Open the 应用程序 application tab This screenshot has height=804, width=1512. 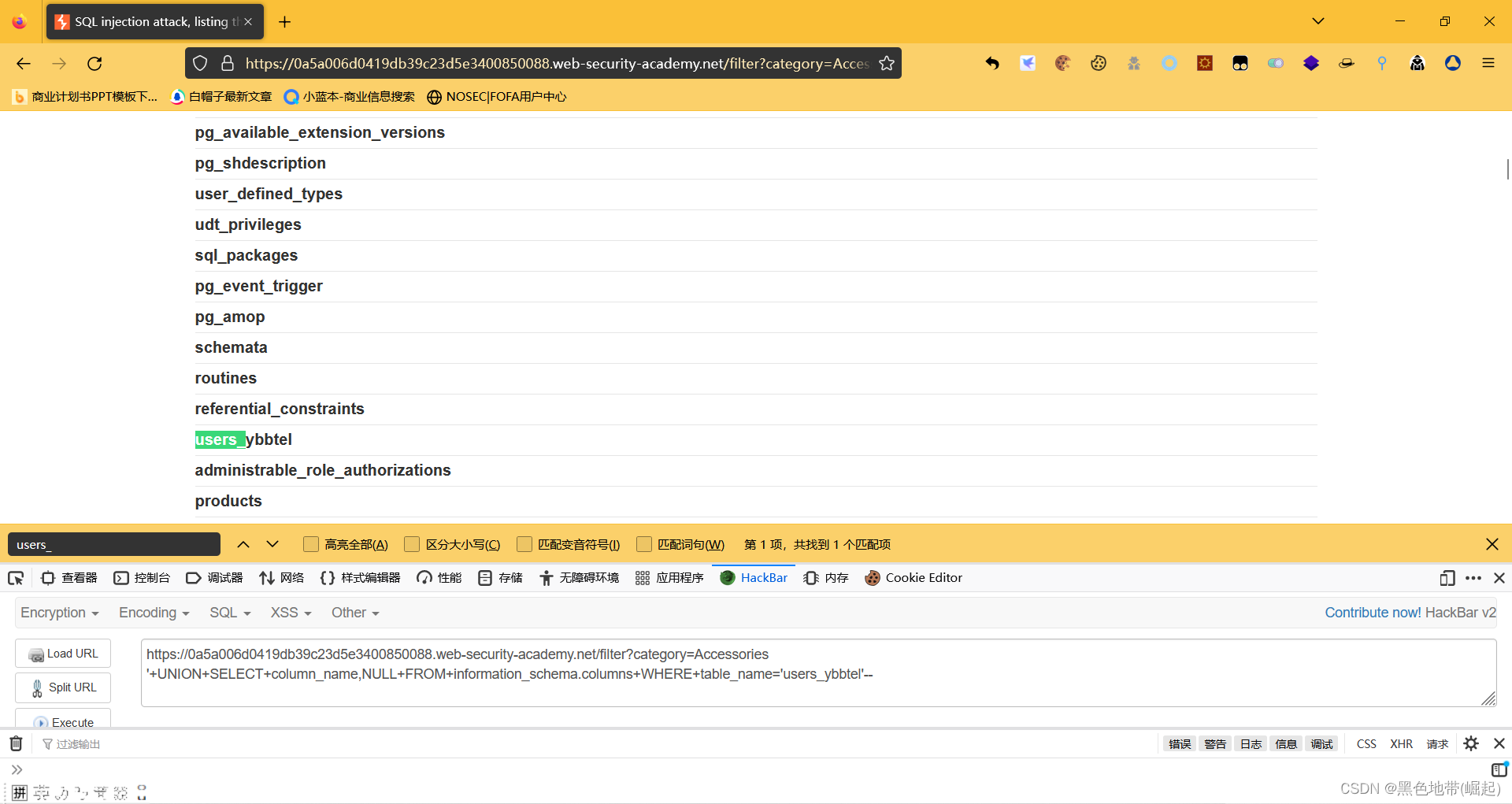point(670,578)
